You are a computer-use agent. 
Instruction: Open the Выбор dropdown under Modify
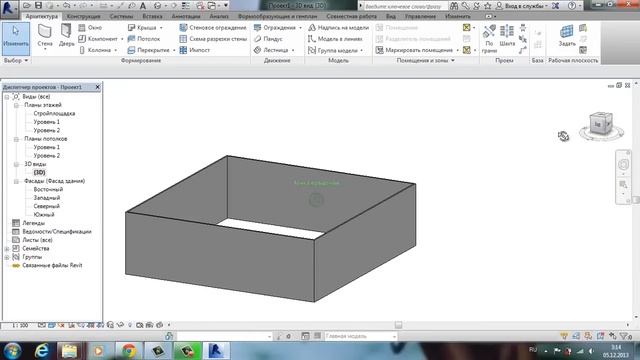tap(16, 60)
